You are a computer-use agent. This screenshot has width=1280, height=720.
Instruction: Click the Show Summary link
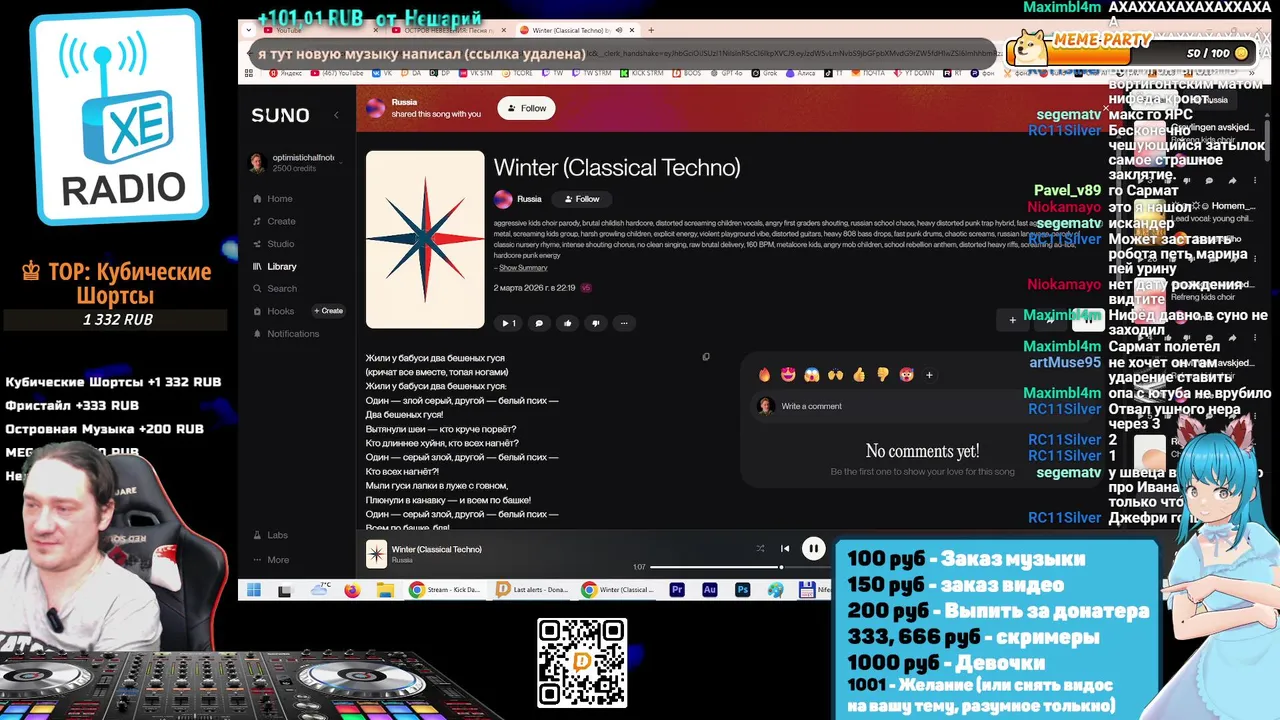523,268
